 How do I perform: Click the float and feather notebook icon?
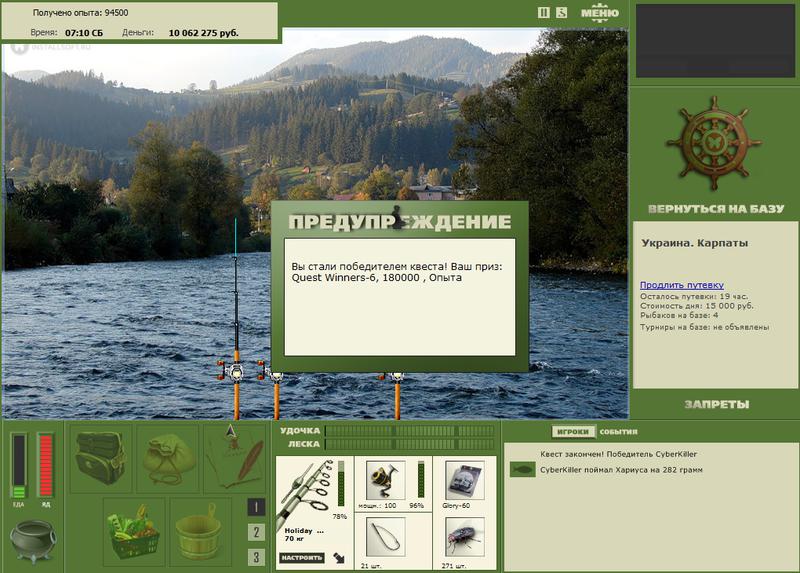(235, 459)
